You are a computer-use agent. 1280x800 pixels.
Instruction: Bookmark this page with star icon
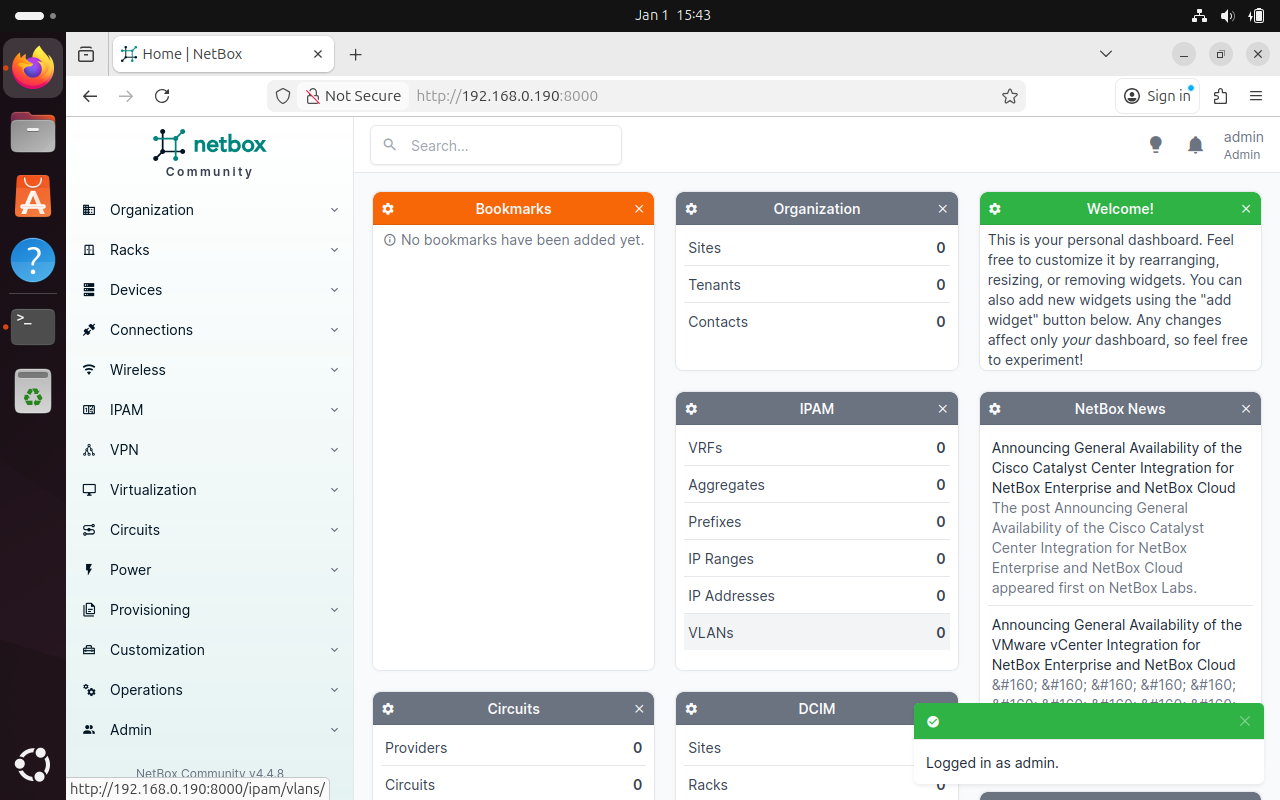[x=1010, y=96]
